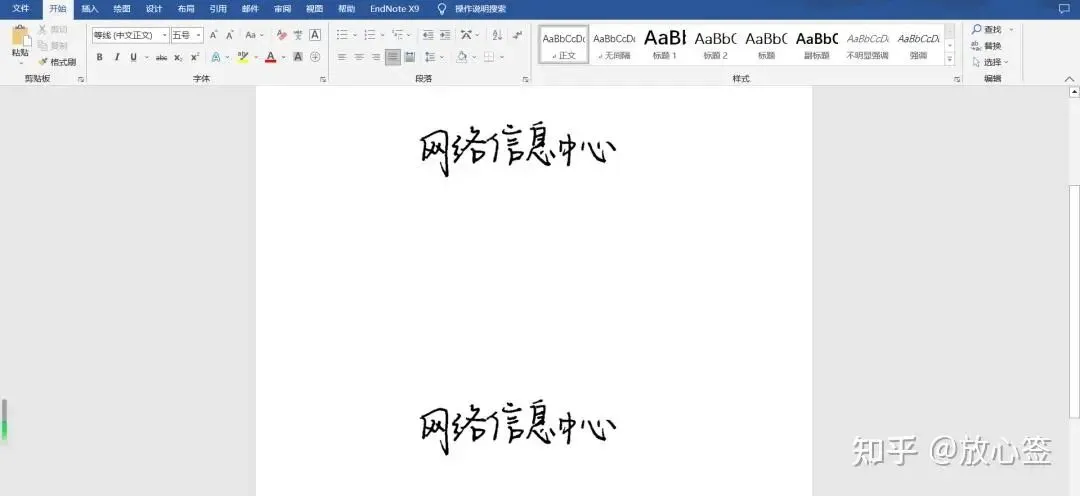Toggle underline formatting
1080x496 pixels.
pyautogui.click(x=134, y=57)
